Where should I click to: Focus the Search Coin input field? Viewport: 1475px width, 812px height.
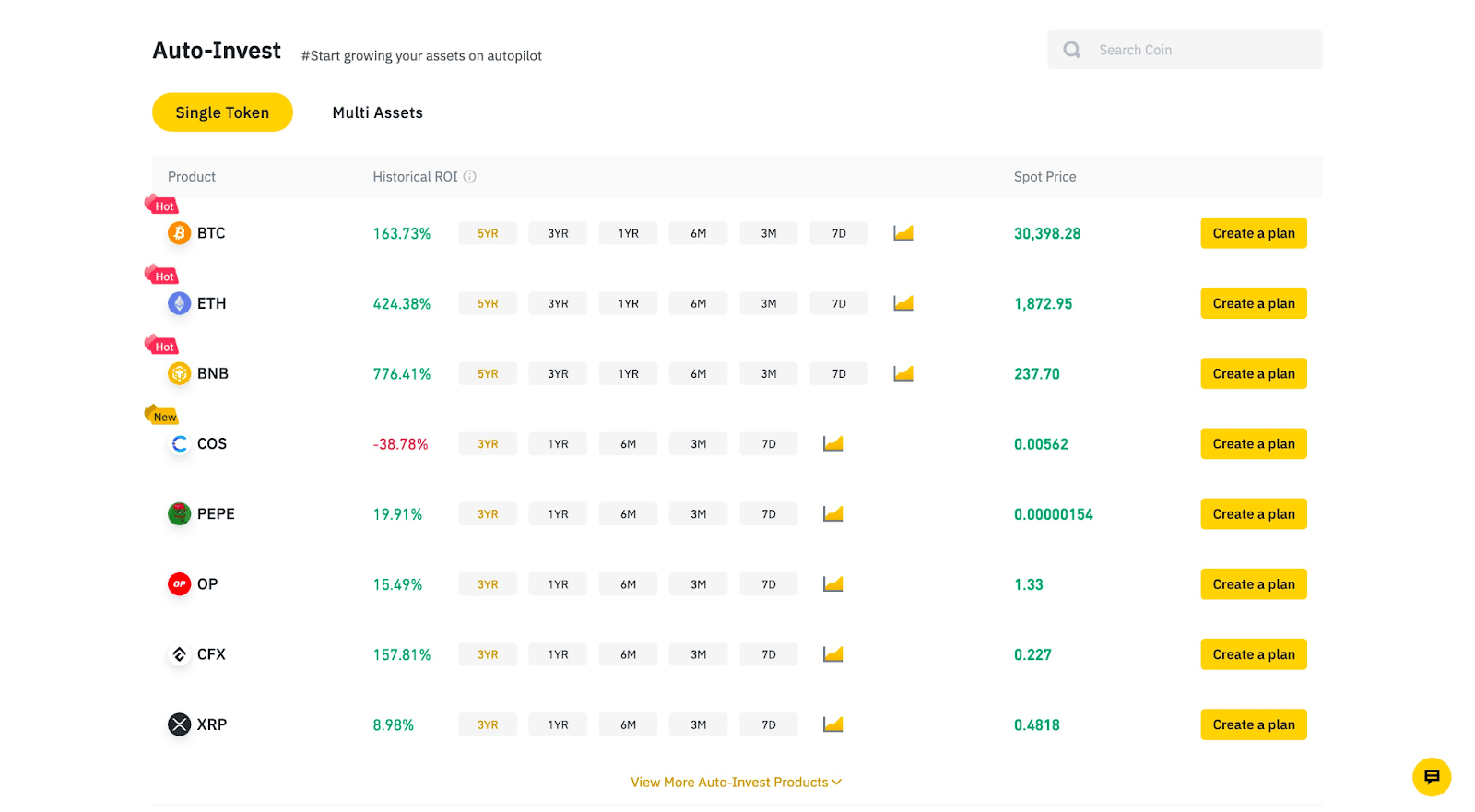[1185, 50]
